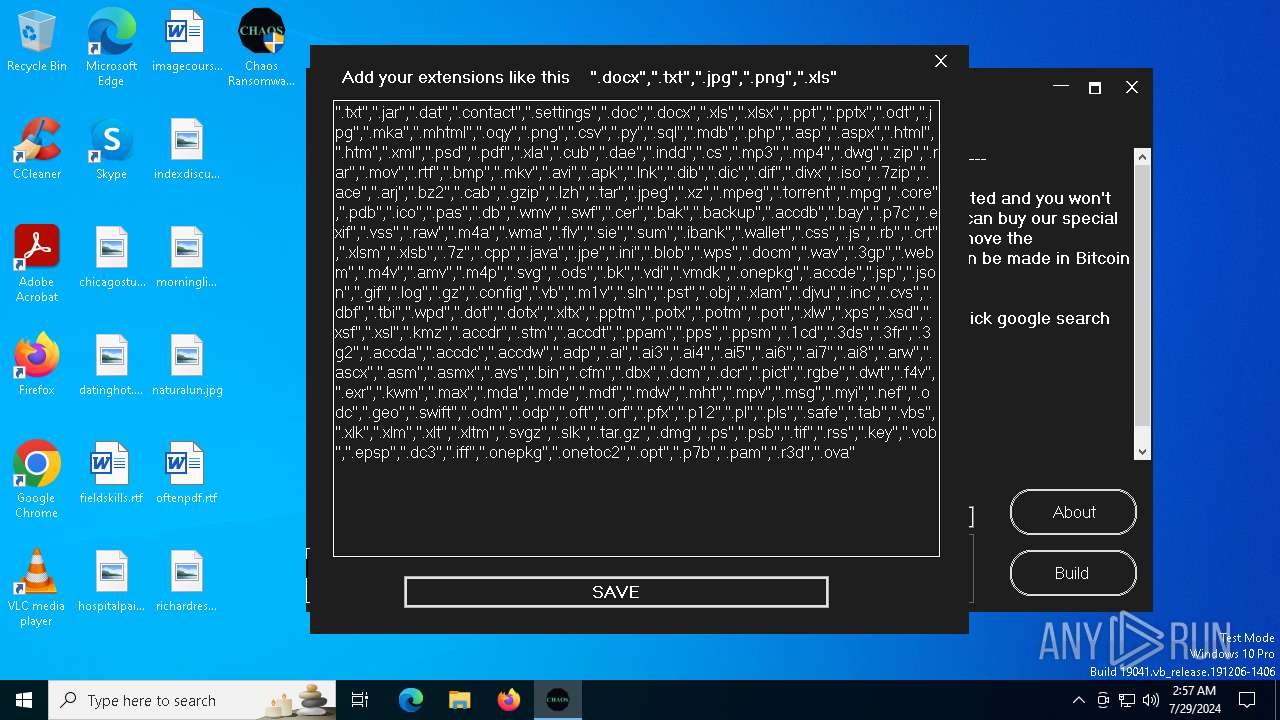Select the indexdiscu image file icon
Viewport: 1280px width, 720px height.
click(187, 149)
